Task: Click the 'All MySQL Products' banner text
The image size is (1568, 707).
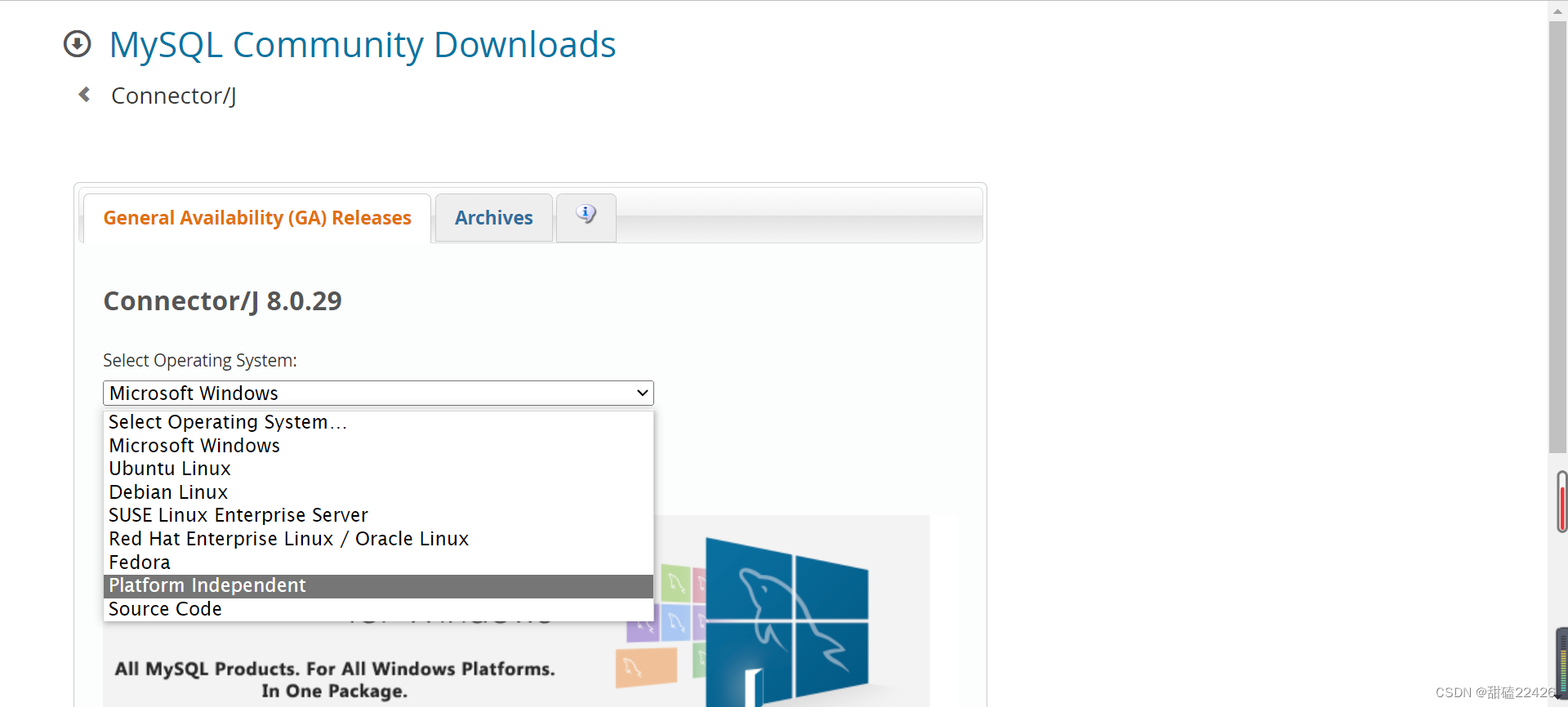Action: click(x=335, y=679)
